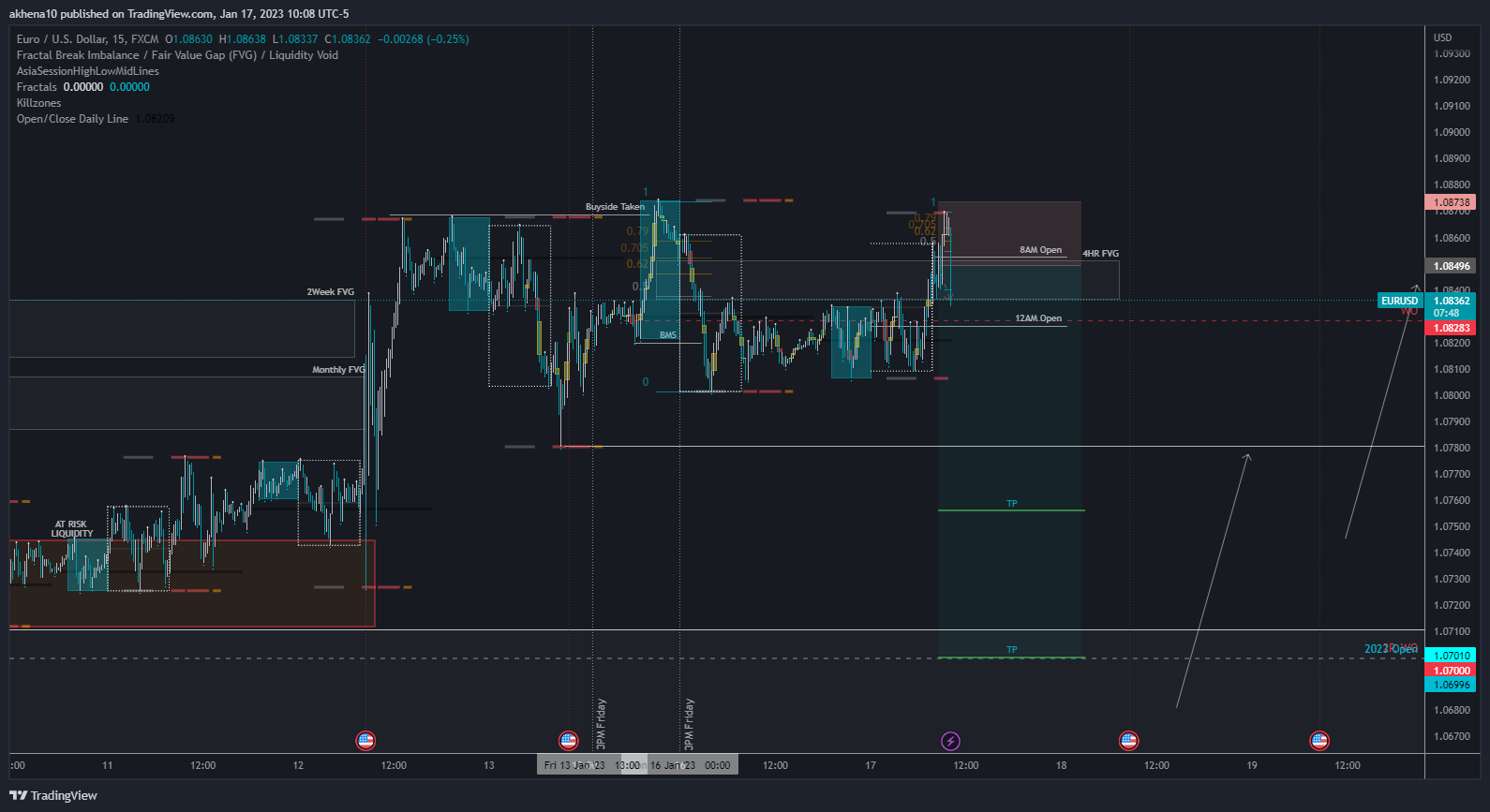Click the TradingView logo at the bottom left
The height and width of the screenshot is (812, 1490).
(x=53, y=795)
